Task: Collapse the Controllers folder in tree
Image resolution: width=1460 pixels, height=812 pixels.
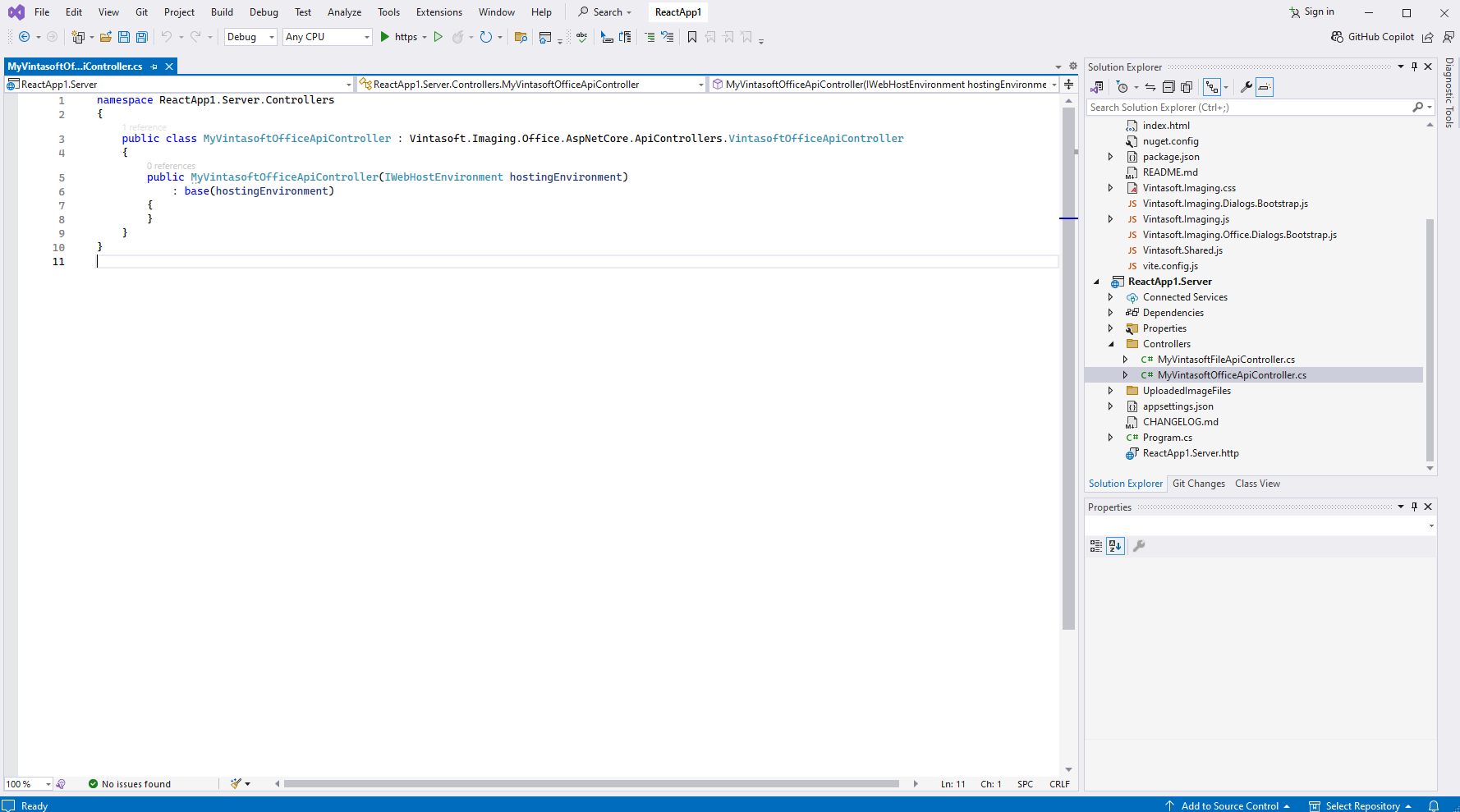Action: pos(1111,344)
